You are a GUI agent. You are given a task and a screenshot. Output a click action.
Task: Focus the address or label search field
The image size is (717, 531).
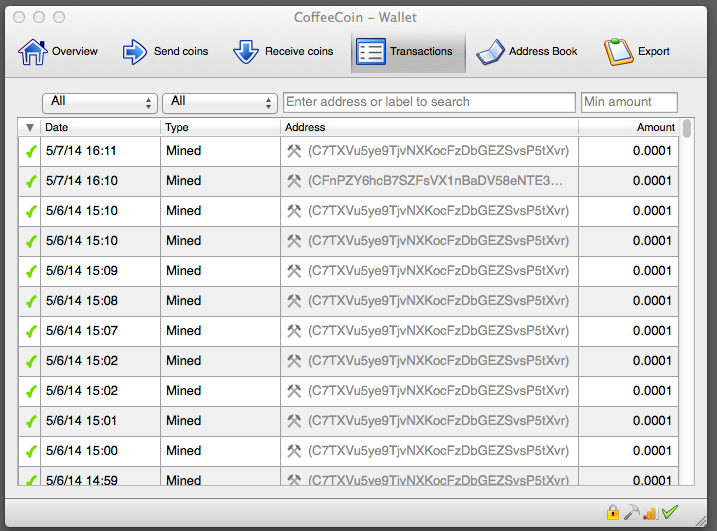tap(429, 102)
